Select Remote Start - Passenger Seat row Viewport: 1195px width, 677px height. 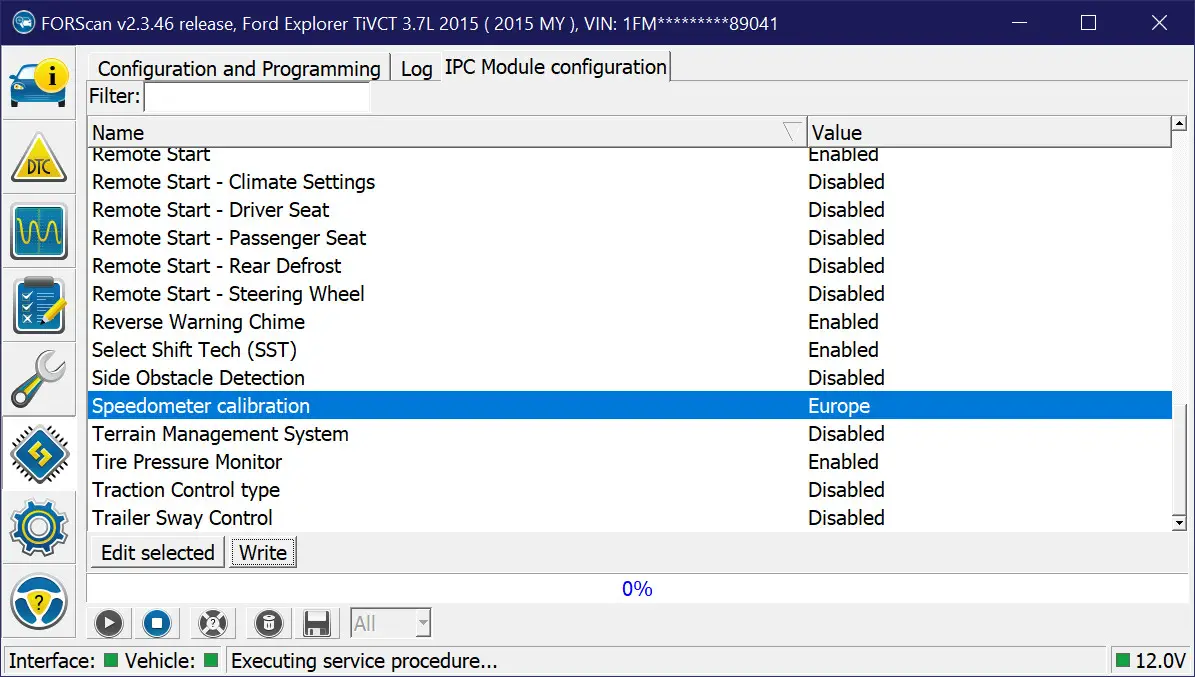pos(630,238)
